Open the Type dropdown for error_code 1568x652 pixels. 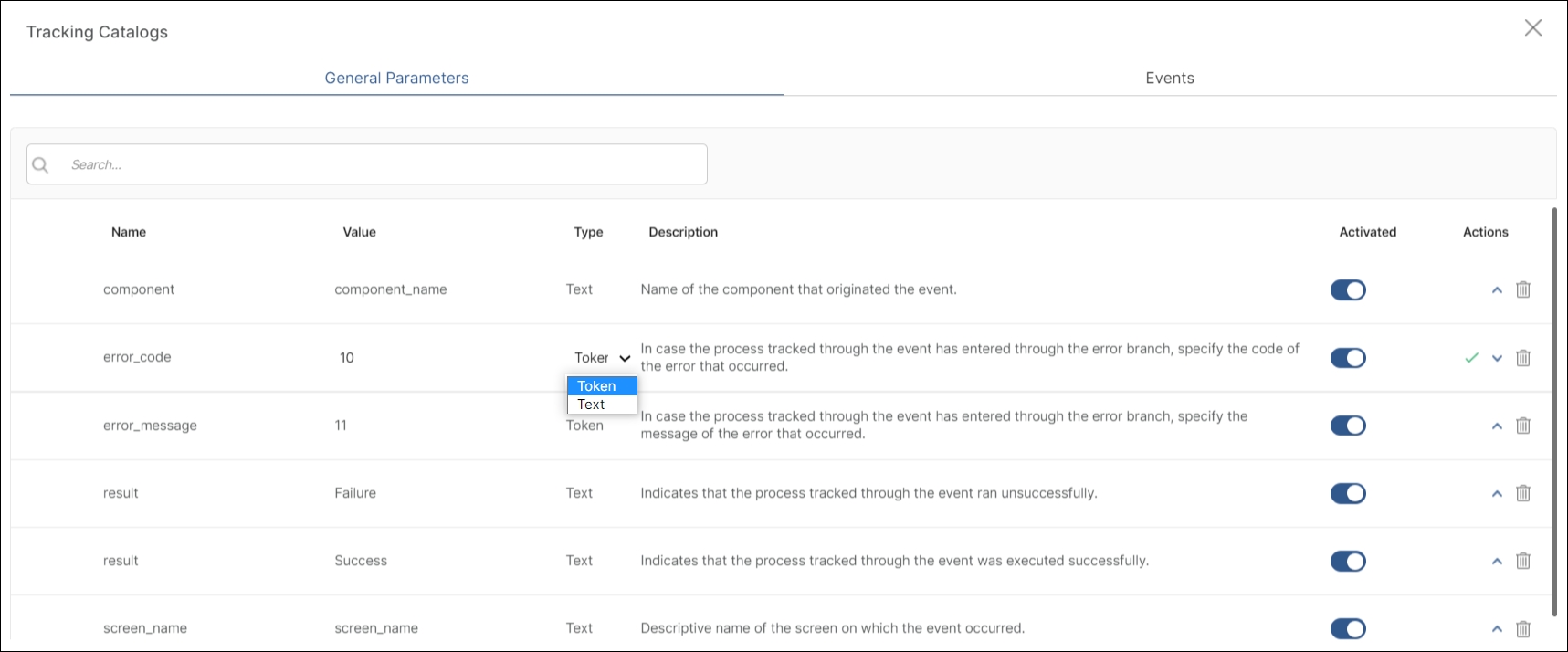click(x=602, y=358)
